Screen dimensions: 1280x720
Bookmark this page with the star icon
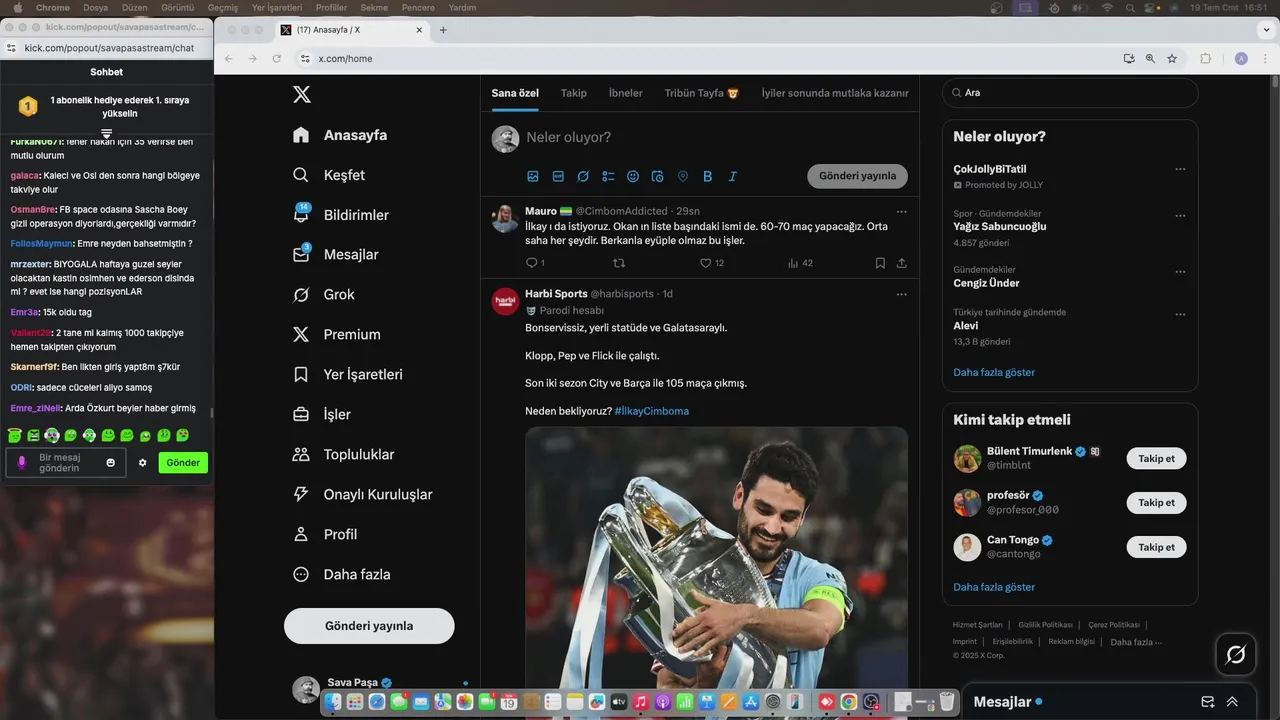point(1172,59)
